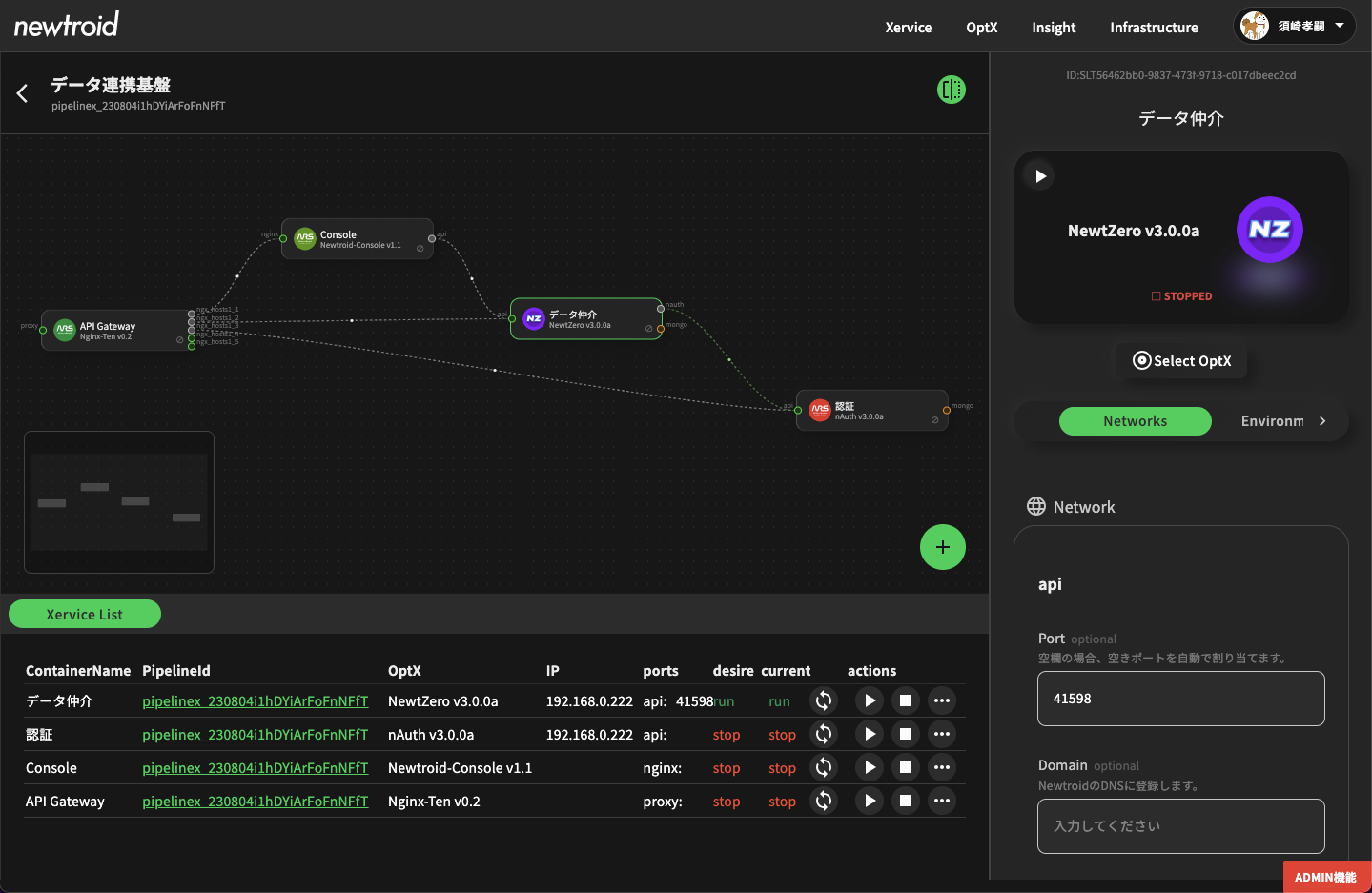Start the Console container
Image resolution: width=1372 pixels, height=893 pixels.
coord(870,767)
